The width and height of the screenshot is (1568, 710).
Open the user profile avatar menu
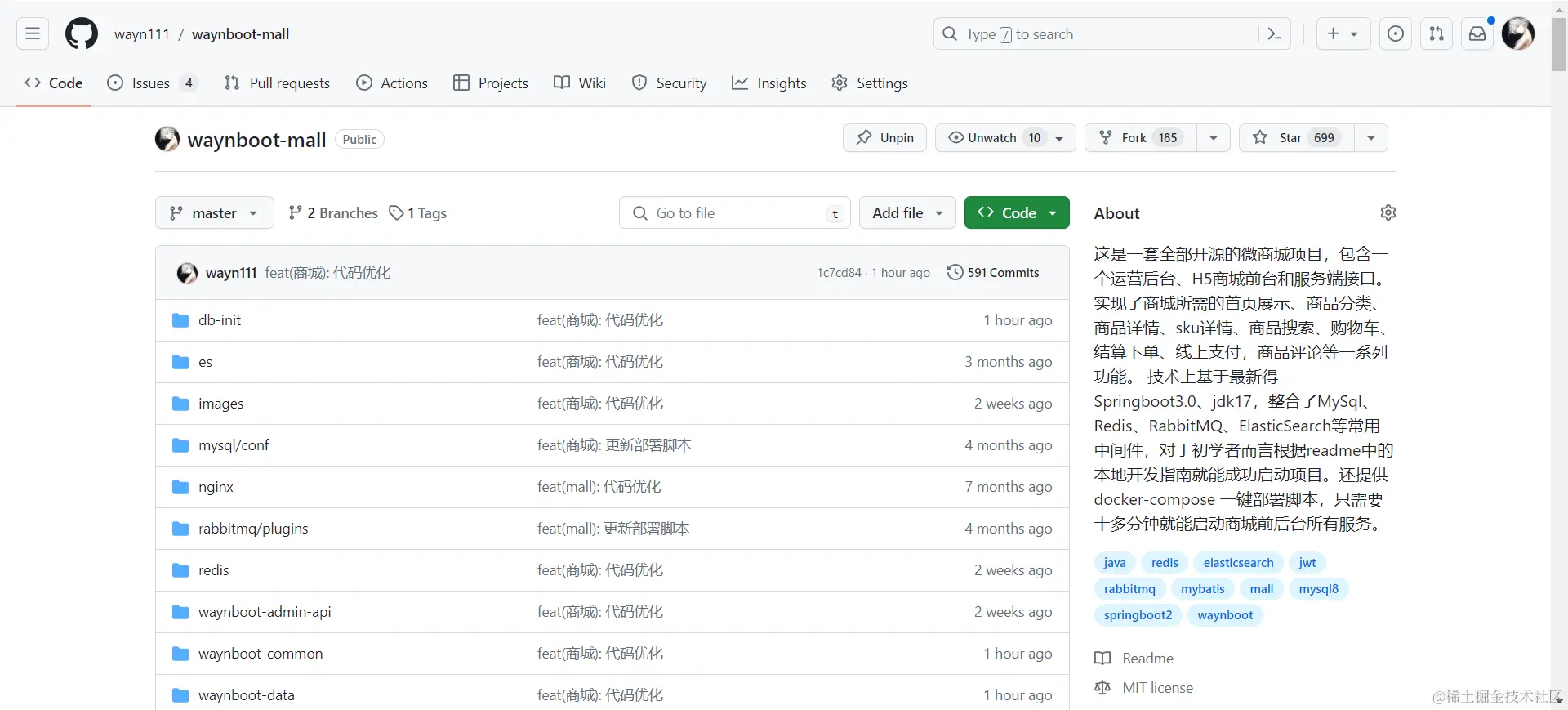[1518, 33]
